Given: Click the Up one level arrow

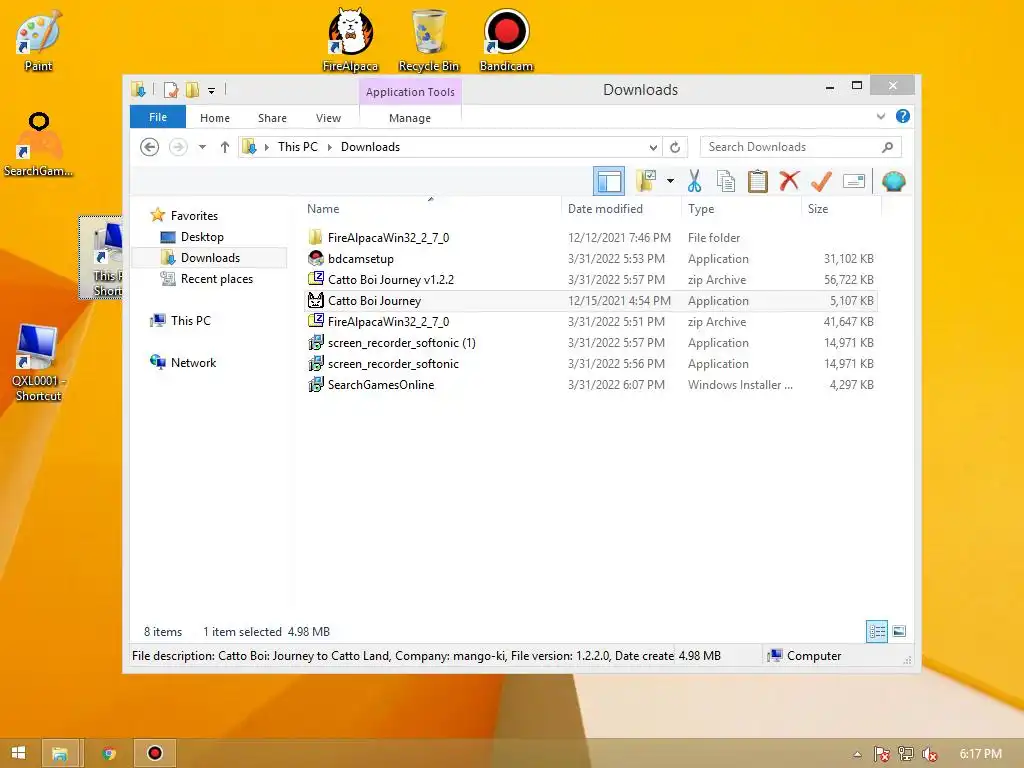Looking at the screenshot, I should pos(225,147).
